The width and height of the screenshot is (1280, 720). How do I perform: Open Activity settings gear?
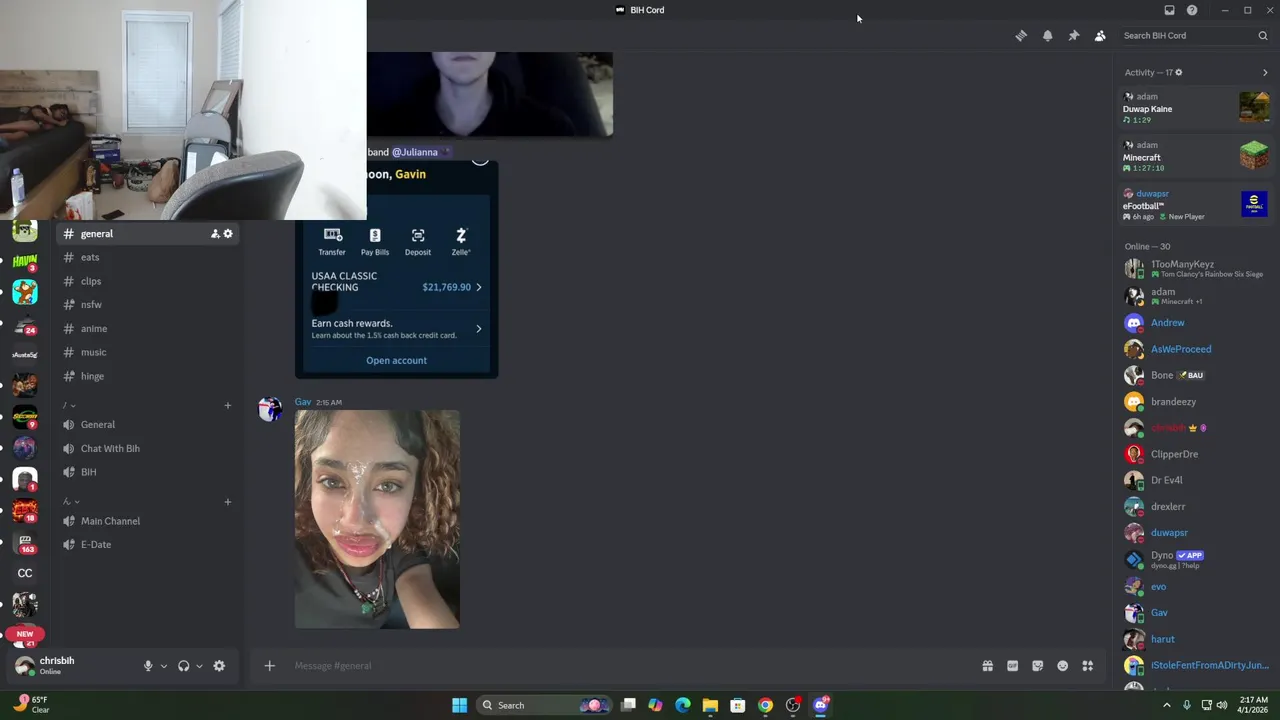1179,73
